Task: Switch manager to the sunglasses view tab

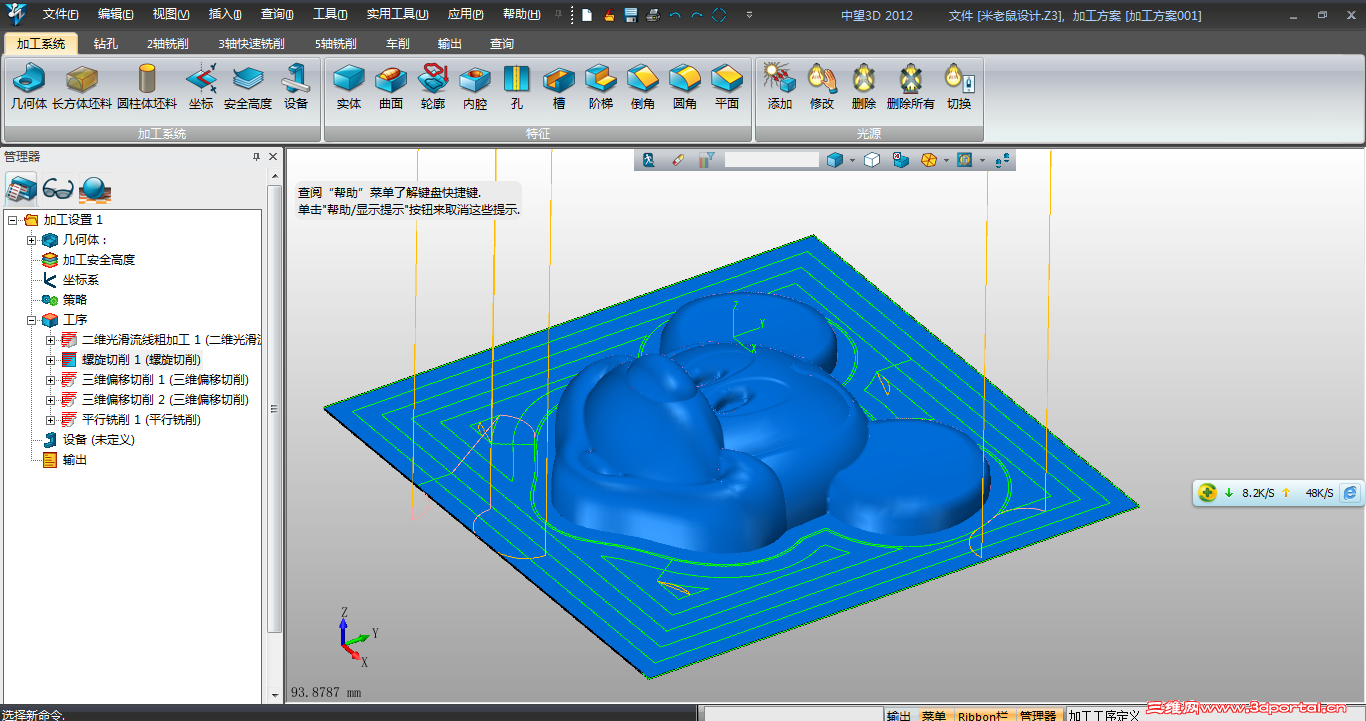Action: 58,188
